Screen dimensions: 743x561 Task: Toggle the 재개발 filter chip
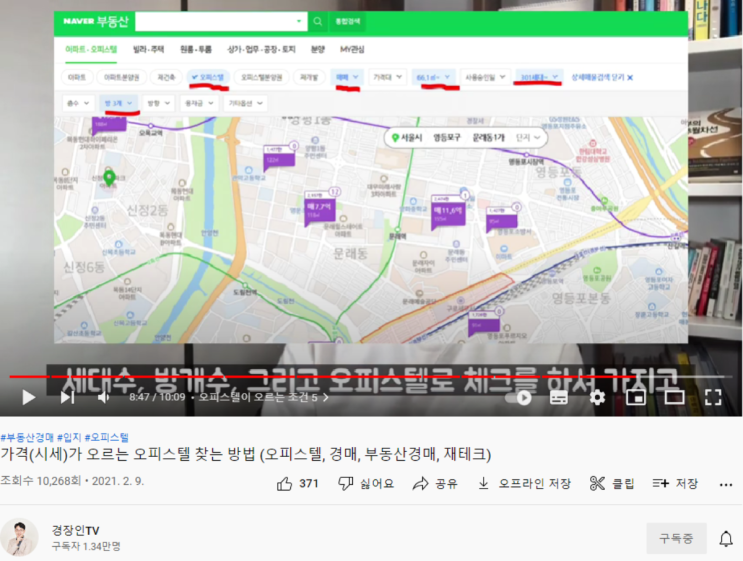(309, 77)
